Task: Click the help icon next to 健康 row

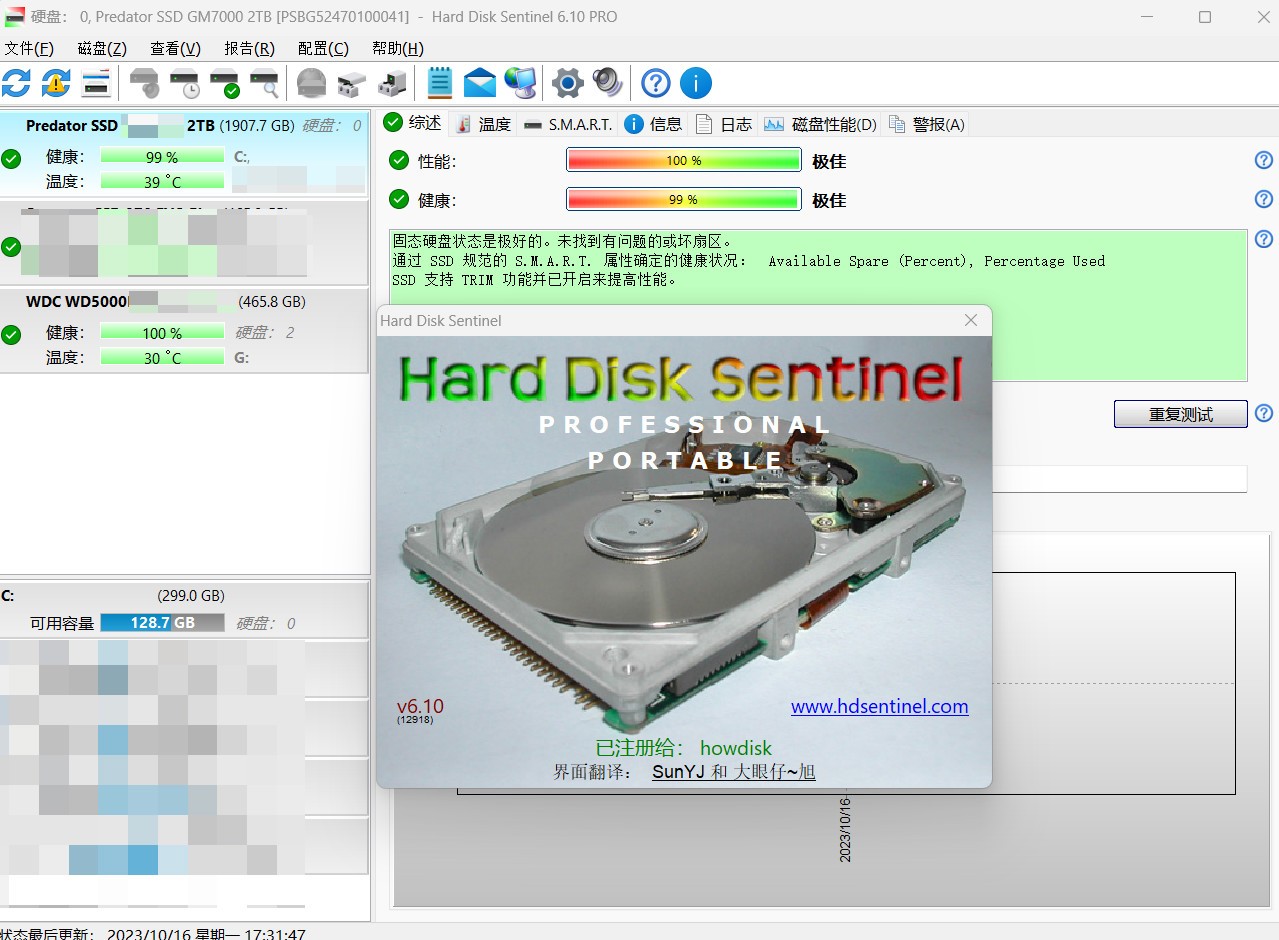Action: tap(1264, 199)
